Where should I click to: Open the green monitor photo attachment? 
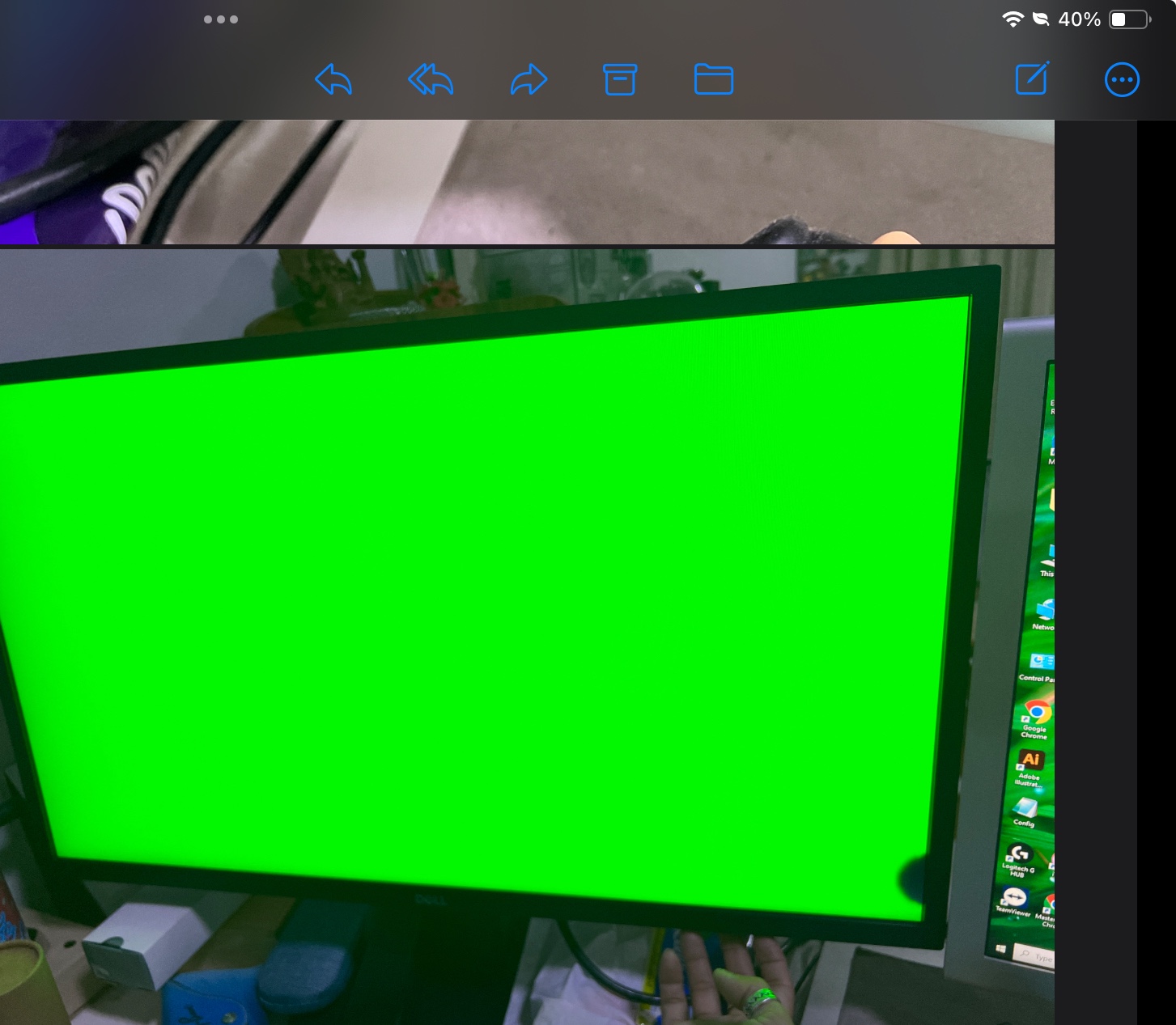pos(527,637)
